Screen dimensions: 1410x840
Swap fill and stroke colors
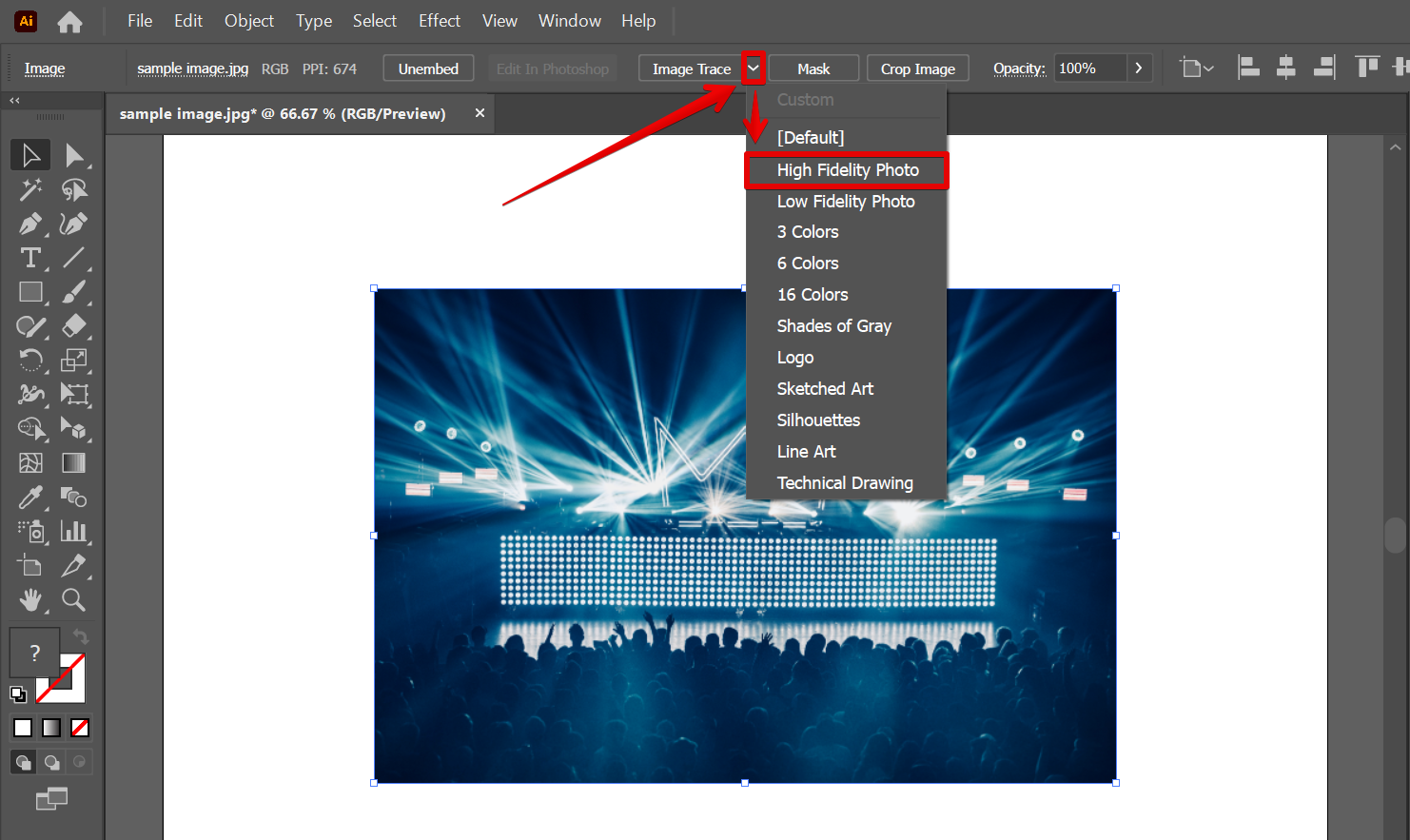81,636
